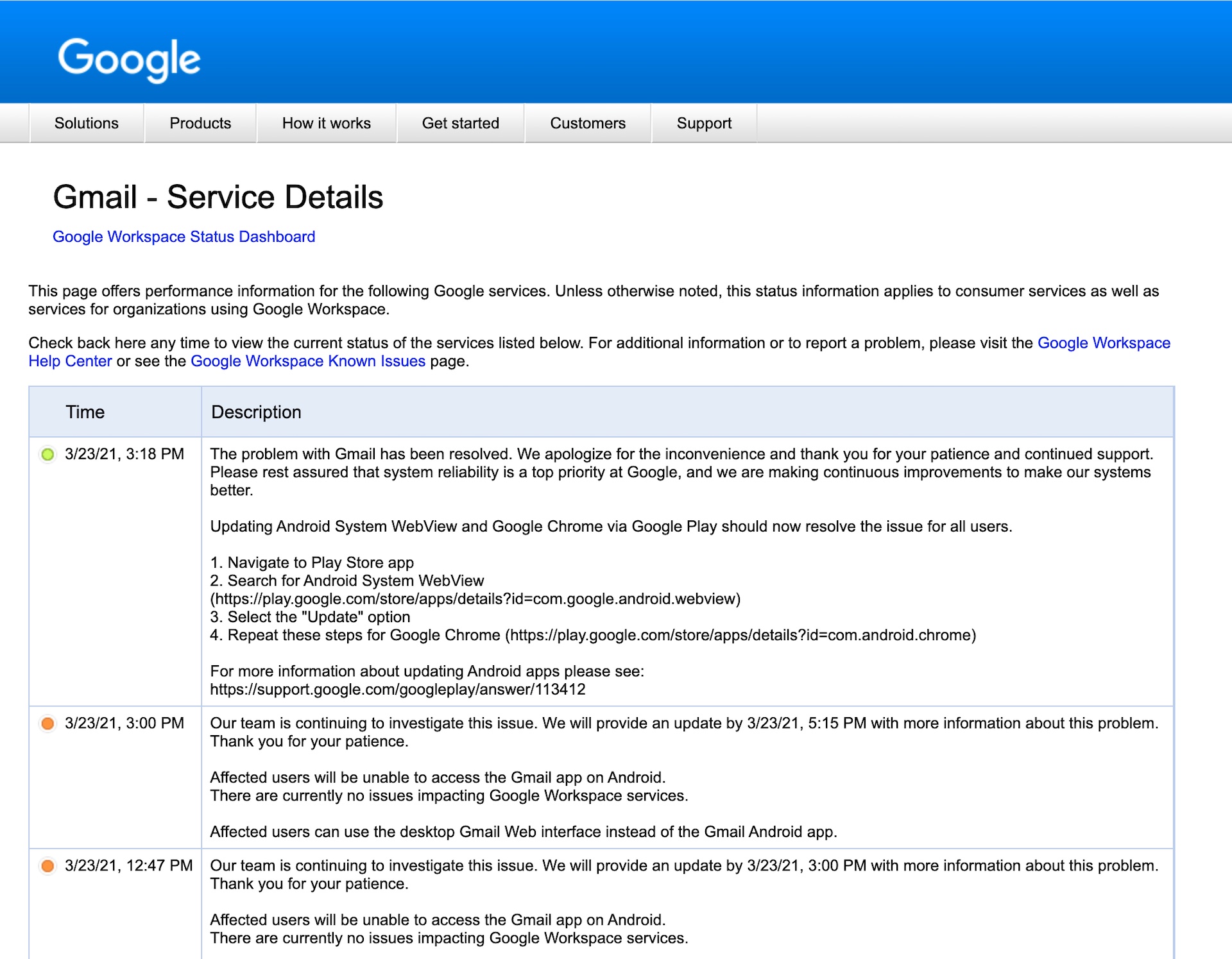Click the Gmail - Service Details heading
The width and height of the screenshot is (1232, 959).
pos(218,197)
